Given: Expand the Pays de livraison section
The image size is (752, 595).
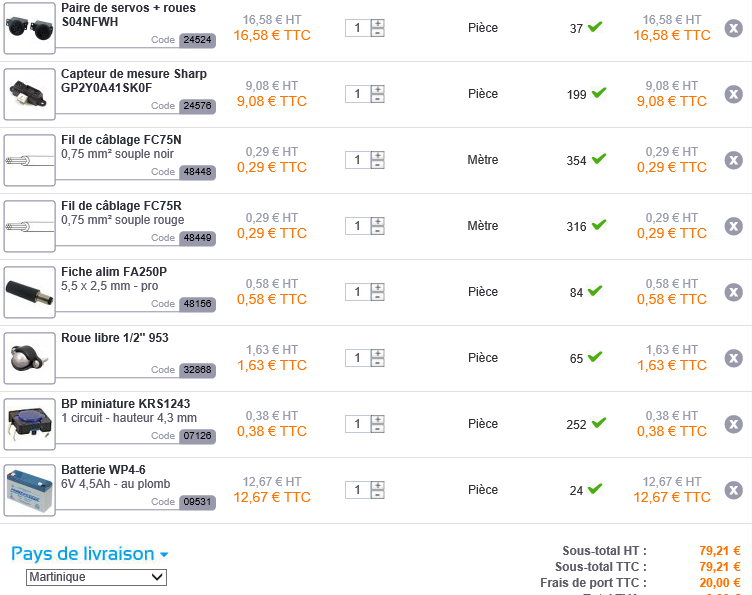Looking at the screenshot, I should point(90,554).
